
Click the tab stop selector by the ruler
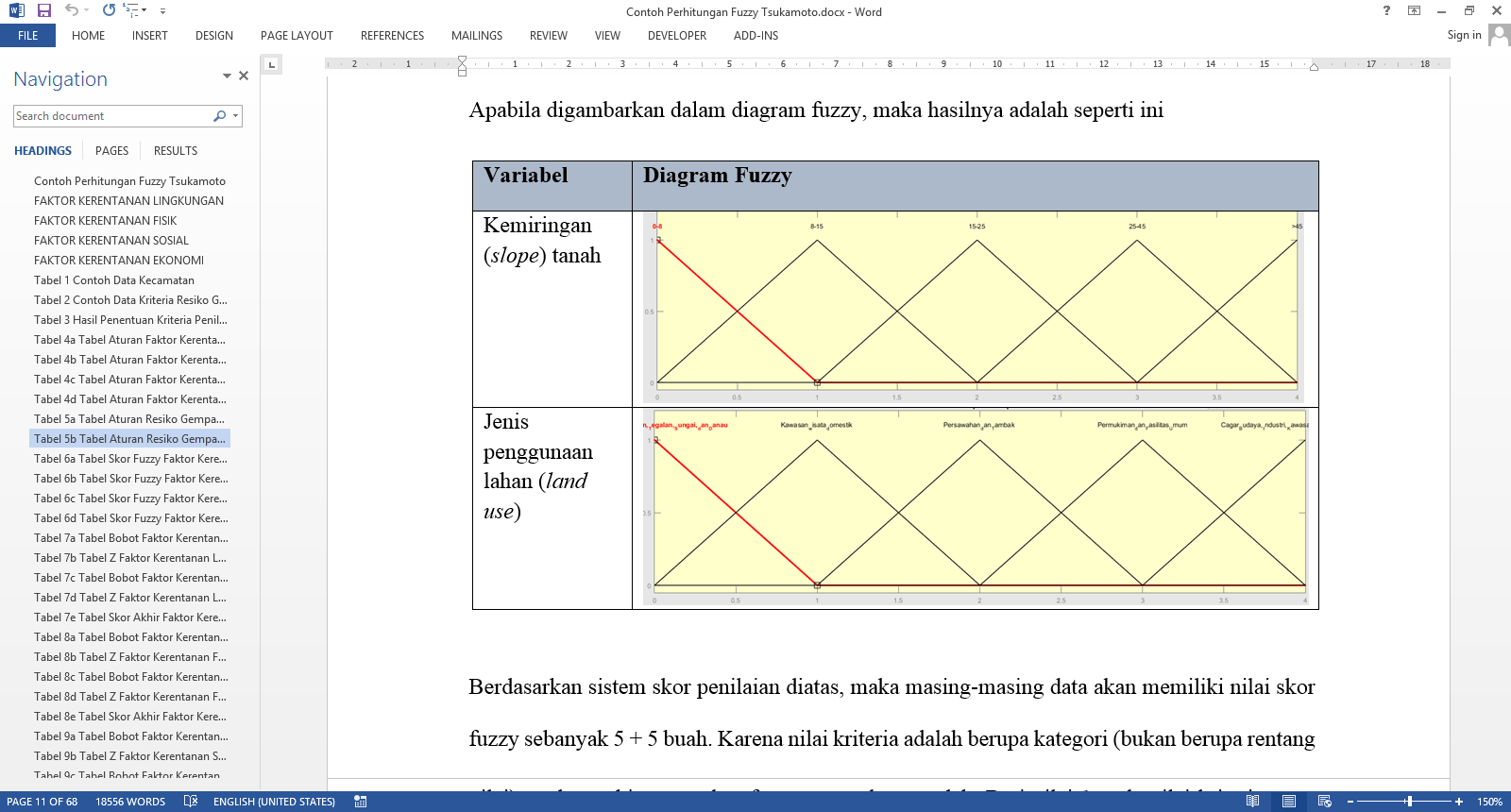271,64
